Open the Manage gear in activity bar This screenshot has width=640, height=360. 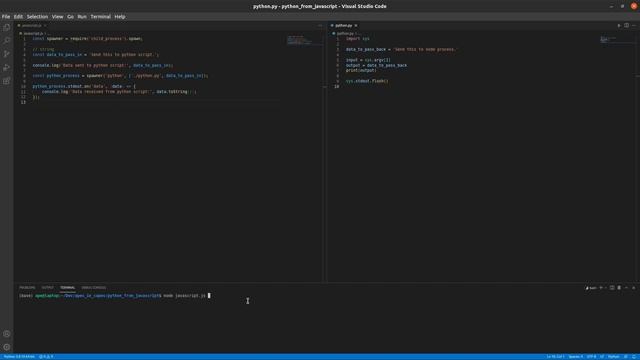pos(7,347)
